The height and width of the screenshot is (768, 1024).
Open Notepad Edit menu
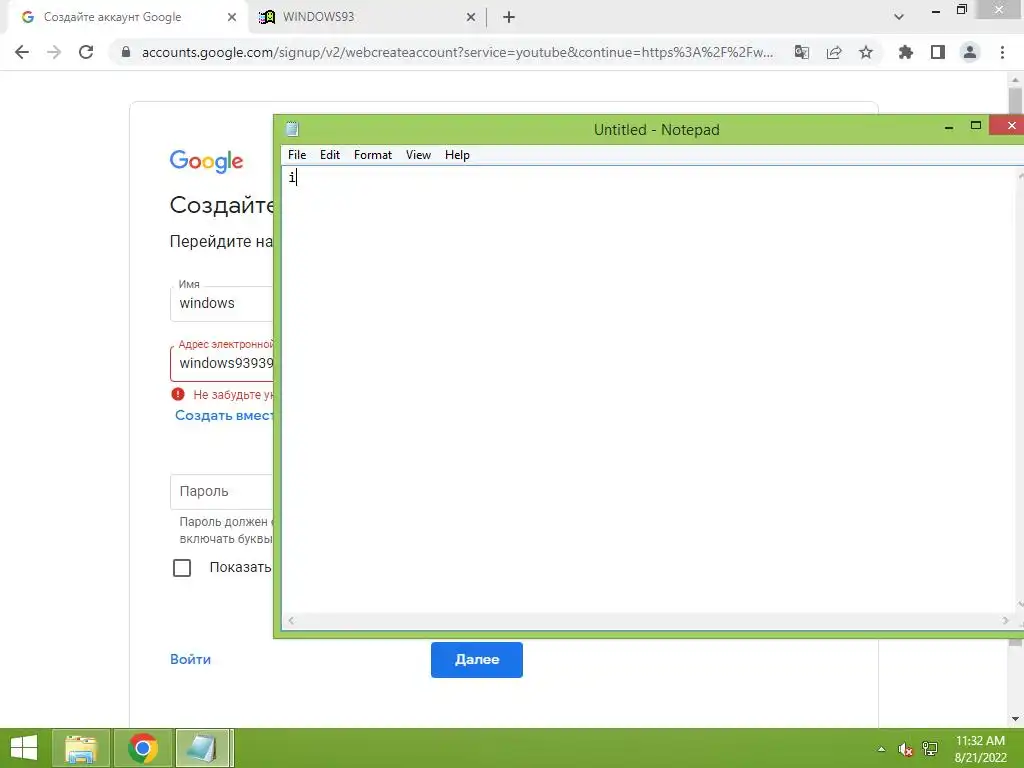[x=330, y=155]
